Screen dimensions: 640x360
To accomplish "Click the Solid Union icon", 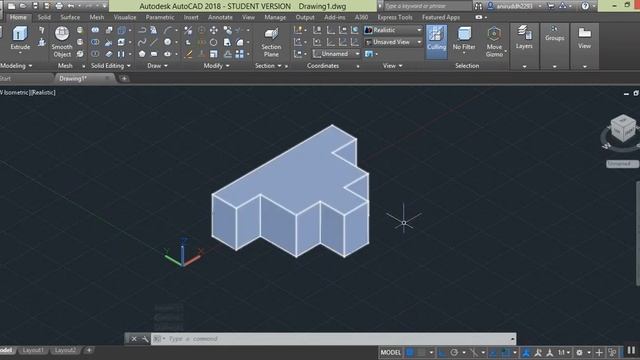I will click(x=95, y=30).
